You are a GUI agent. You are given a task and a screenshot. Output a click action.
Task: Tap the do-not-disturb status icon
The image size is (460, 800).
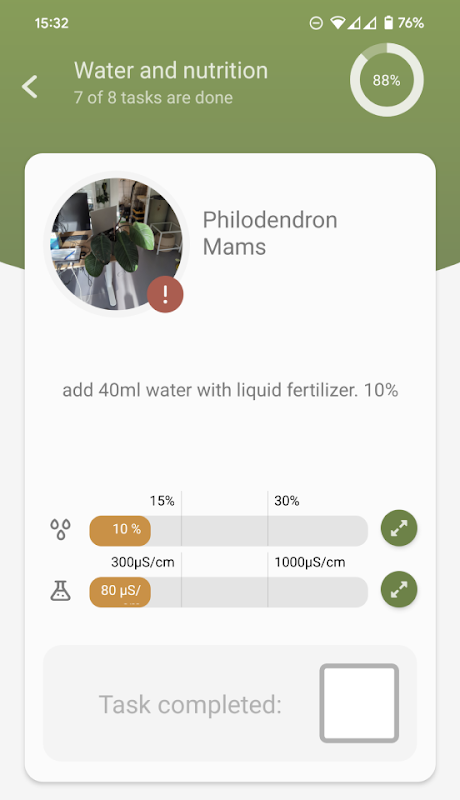316,23
